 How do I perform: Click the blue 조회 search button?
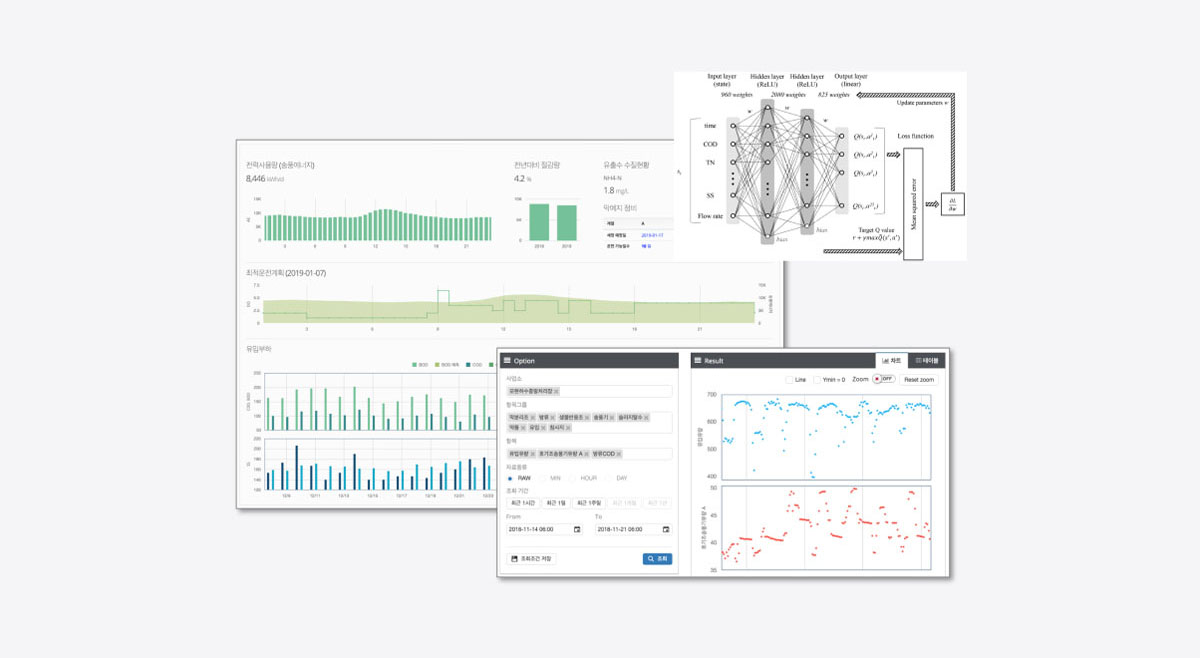tap(657, 559)
